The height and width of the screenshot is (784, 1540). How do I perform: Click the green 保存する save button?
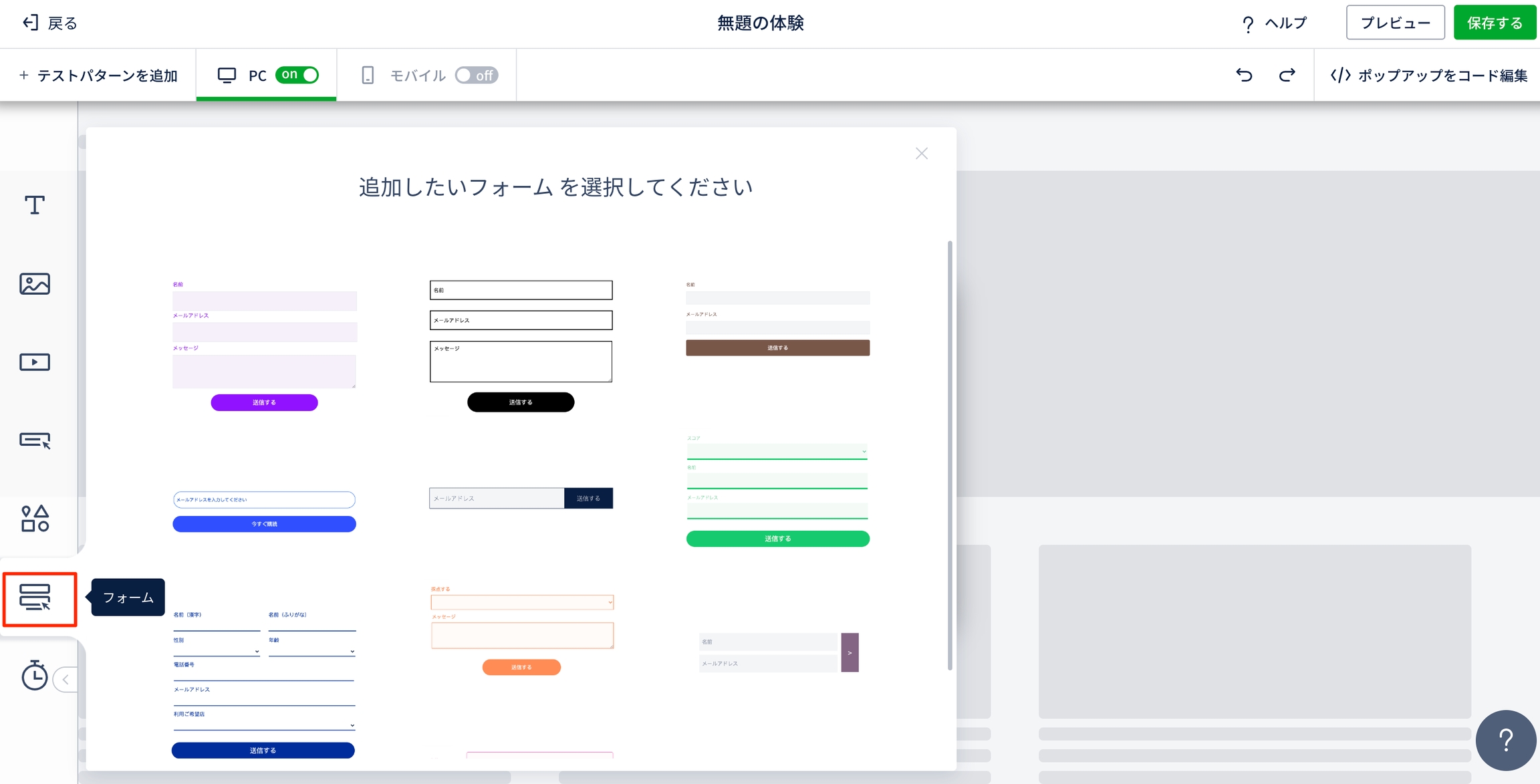pos(1495,23)
